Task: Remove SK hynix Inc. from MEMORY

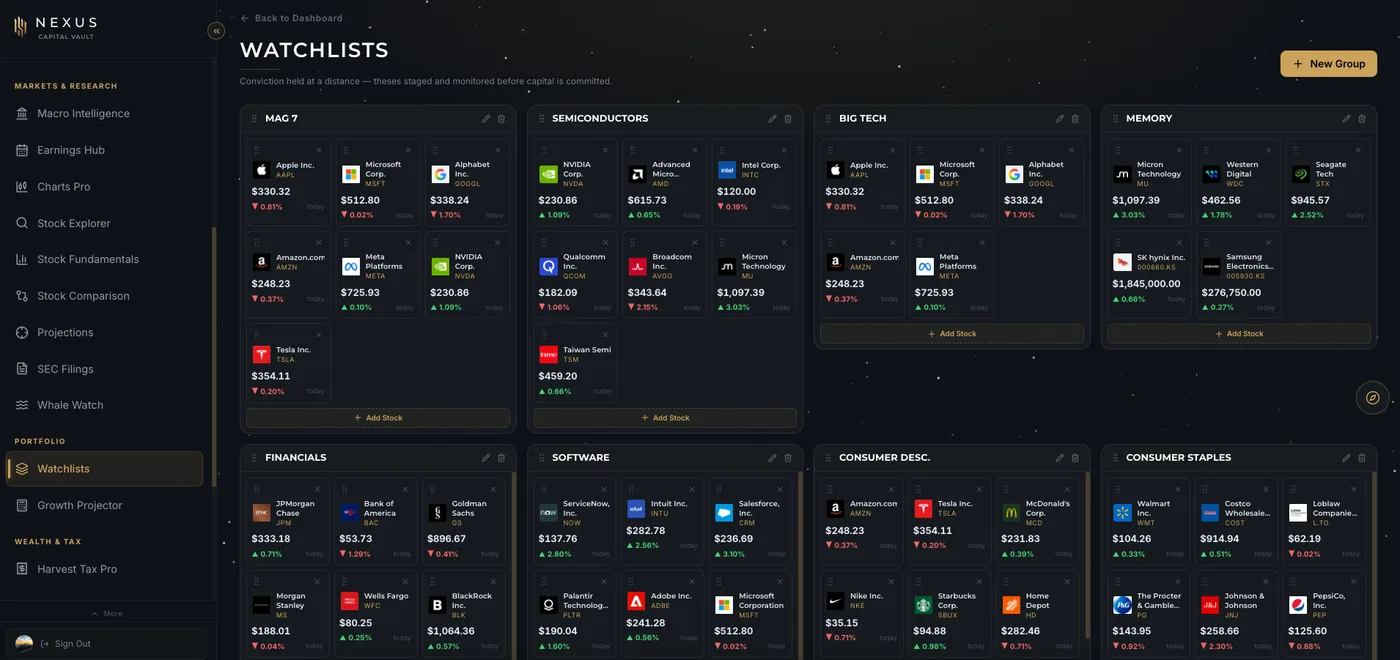Action: click(1180, 242)
